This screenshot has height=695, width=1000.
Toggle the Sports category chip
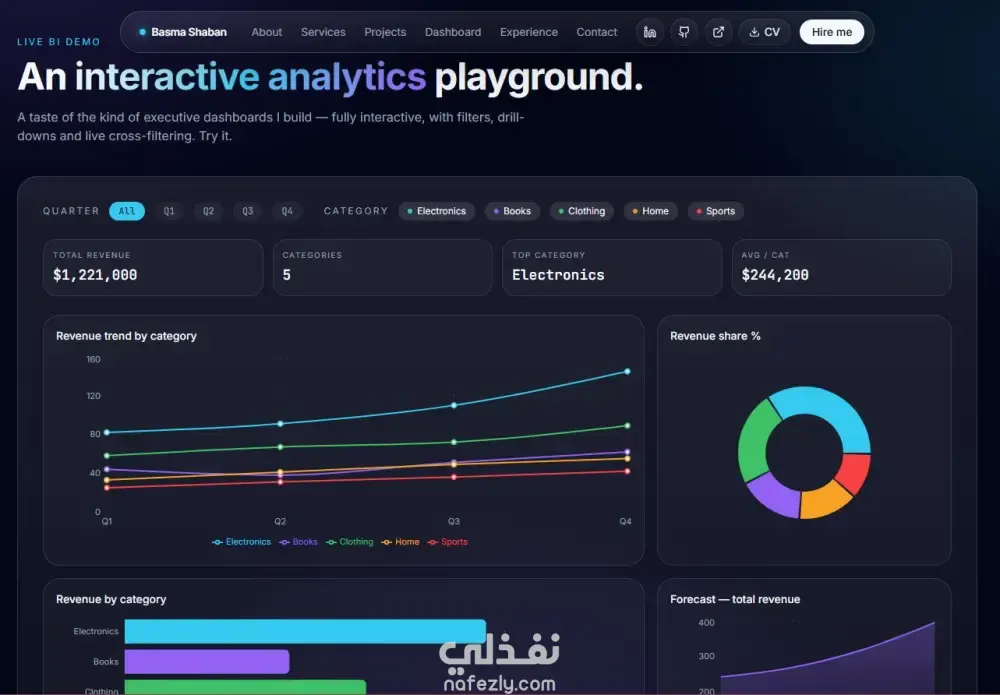[x=716, y=211]
